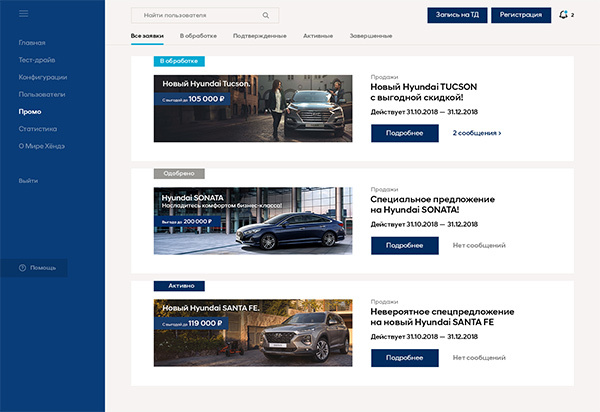Click Нет сообщений on the SONATA card
This screenshot has width=600, height=412.
click(479, 246)
